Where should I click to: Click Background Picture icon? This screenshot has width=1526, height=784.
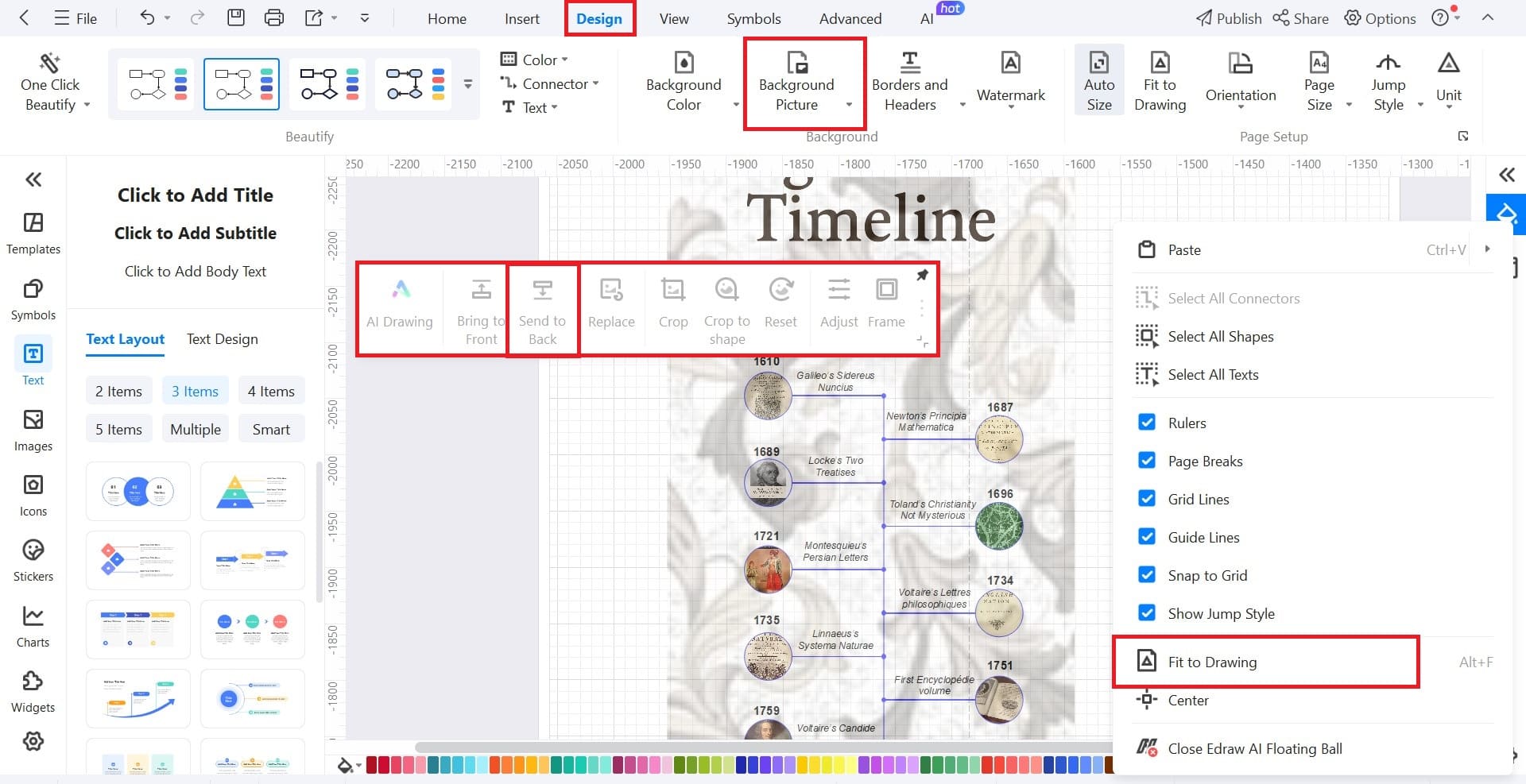[796, 62]
